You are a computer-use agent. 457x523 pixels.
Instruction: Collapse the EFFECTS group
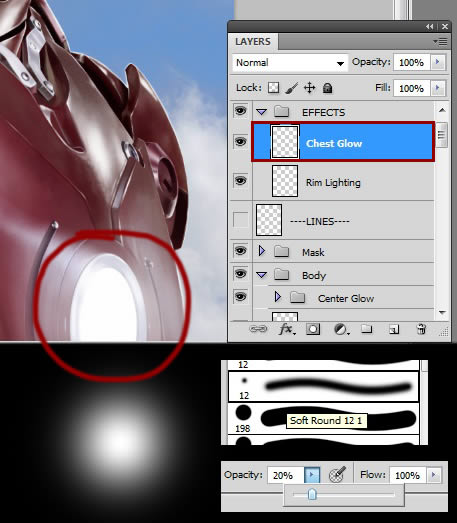[262, 112]
